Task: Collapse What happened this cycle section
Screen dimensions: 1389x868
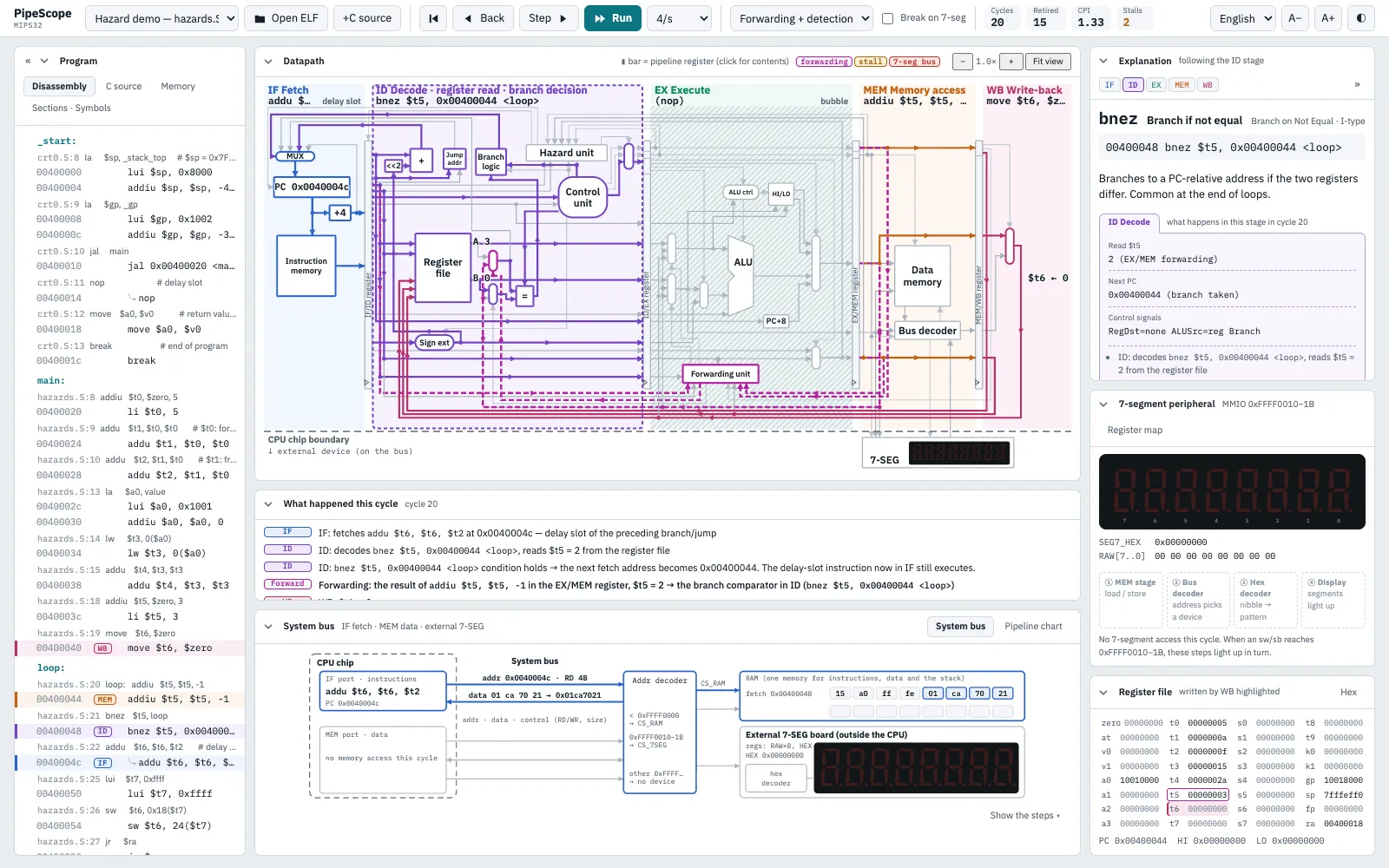Action: [267, 504]
